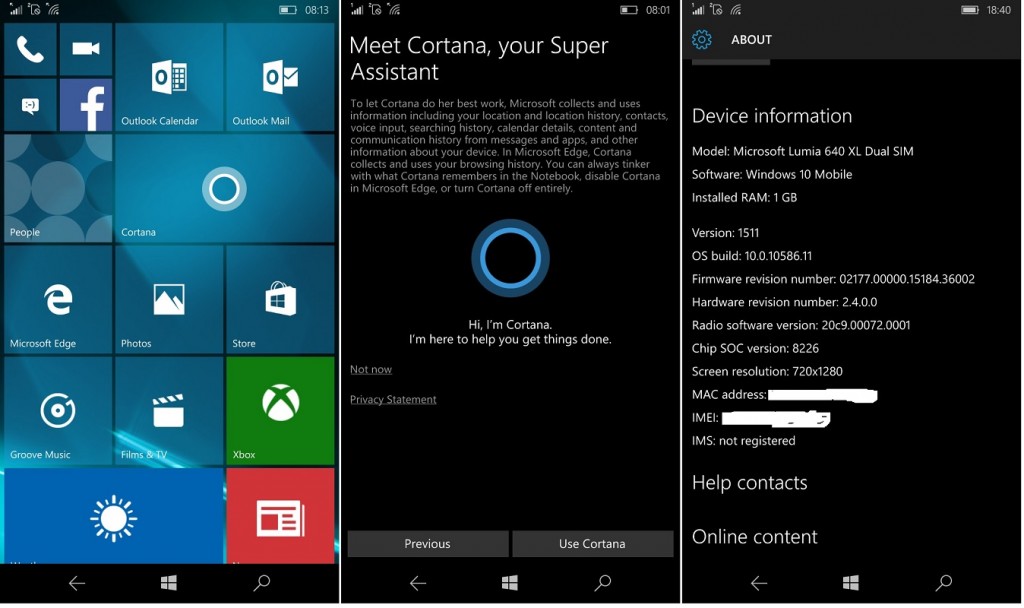Tap Search magnifier on the About screen
The height and width of the screenshot is (608, 1024).
pyautogui.click(x=944, y=583)
